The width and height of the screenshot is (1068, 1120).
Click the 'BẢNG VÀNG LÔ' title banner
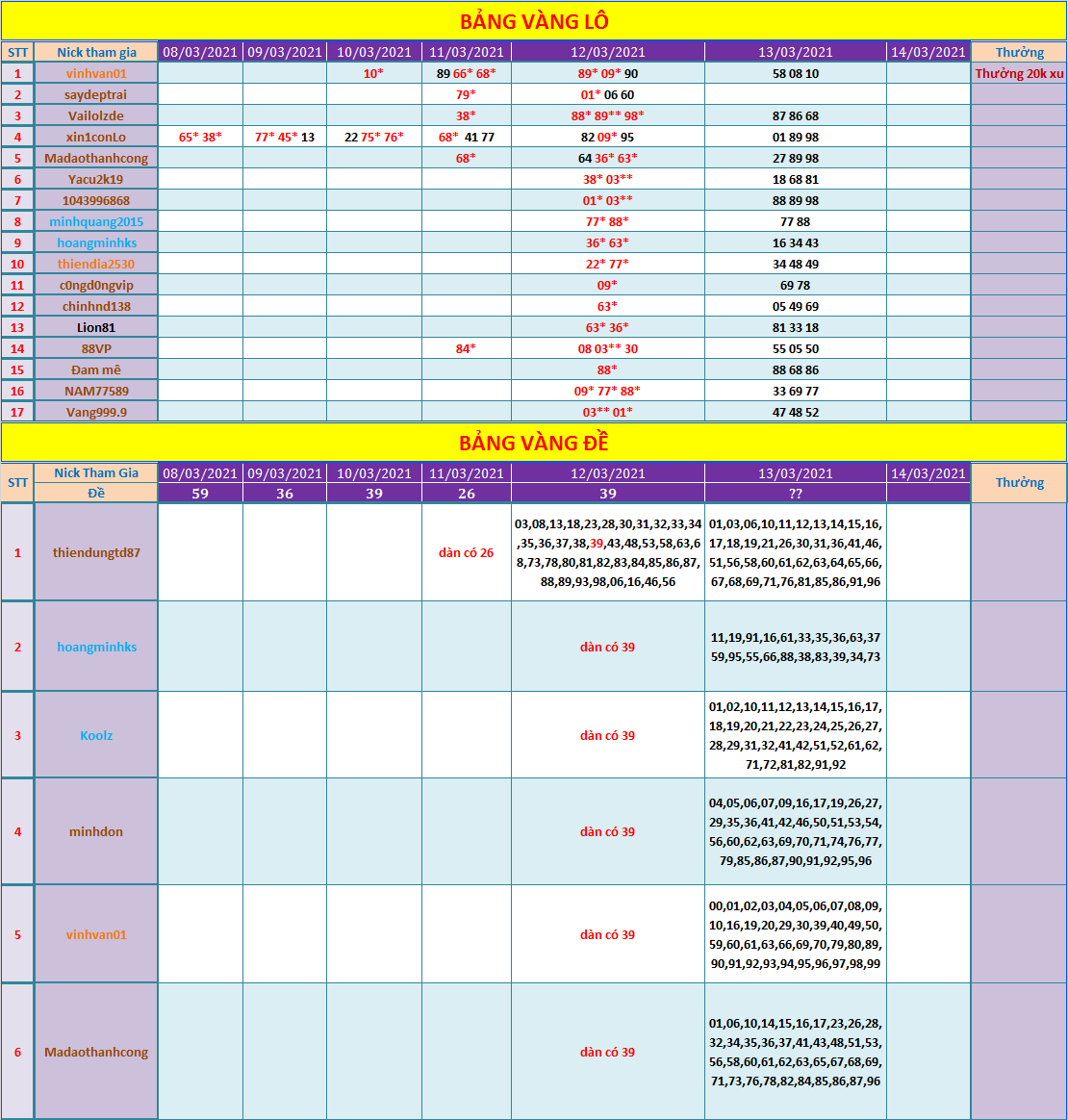pos(534,21)
